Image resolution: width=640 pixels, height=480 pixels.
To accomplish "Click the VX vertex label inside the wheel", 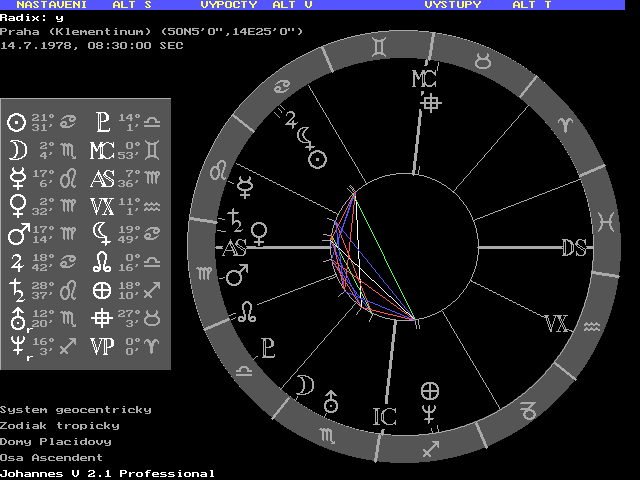I will (555, 324).
